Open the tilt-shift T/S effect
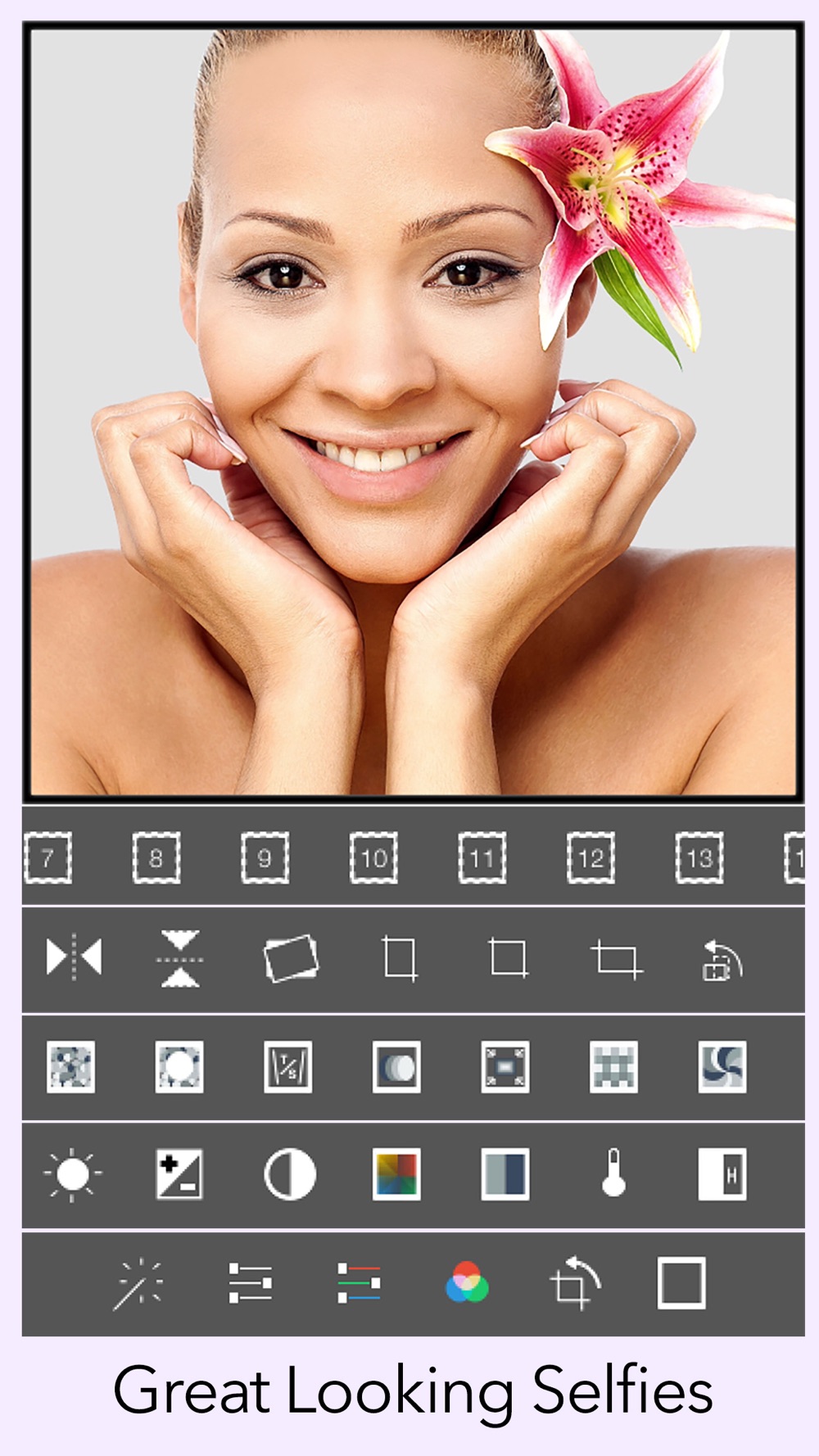Screen dimensions: 819x1456 288,1067
